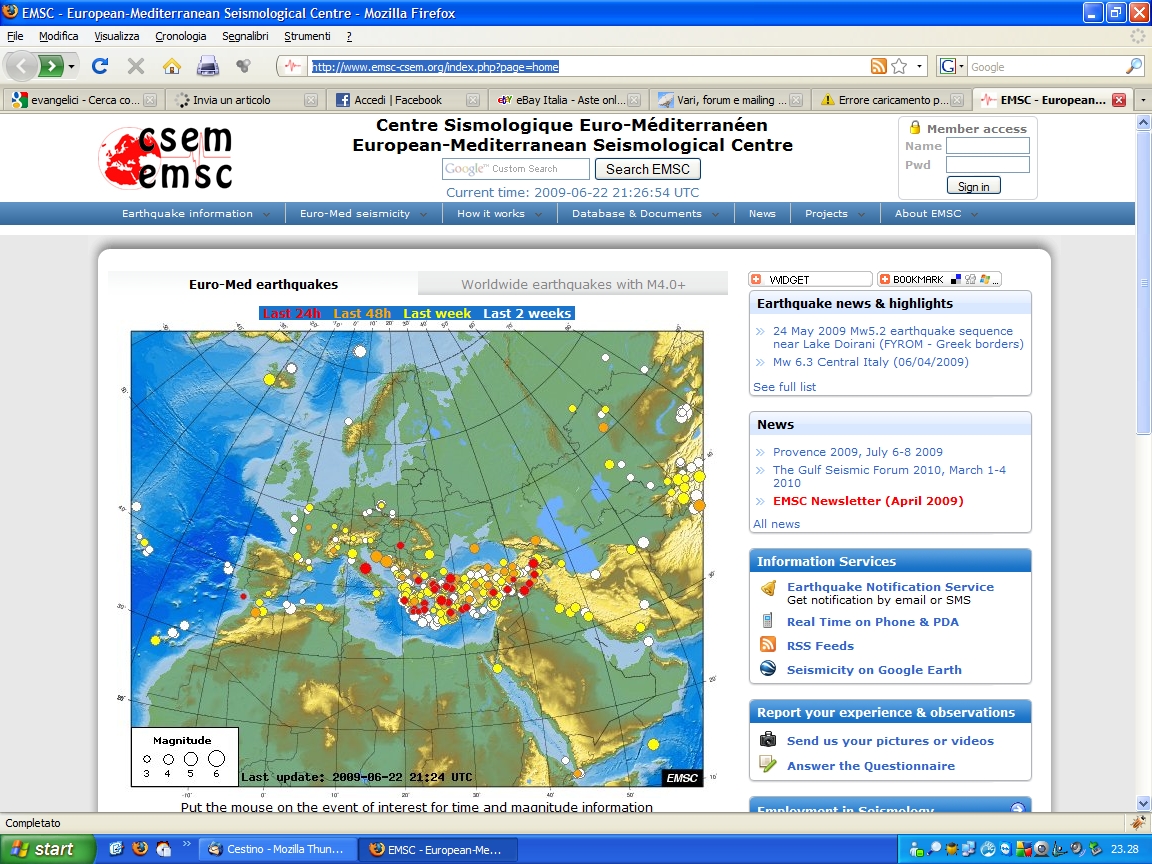The height and width of the screenshot is (864, 1152).
Task: Open the back/forward history dropdown arrow
Action: coord(71,67)
